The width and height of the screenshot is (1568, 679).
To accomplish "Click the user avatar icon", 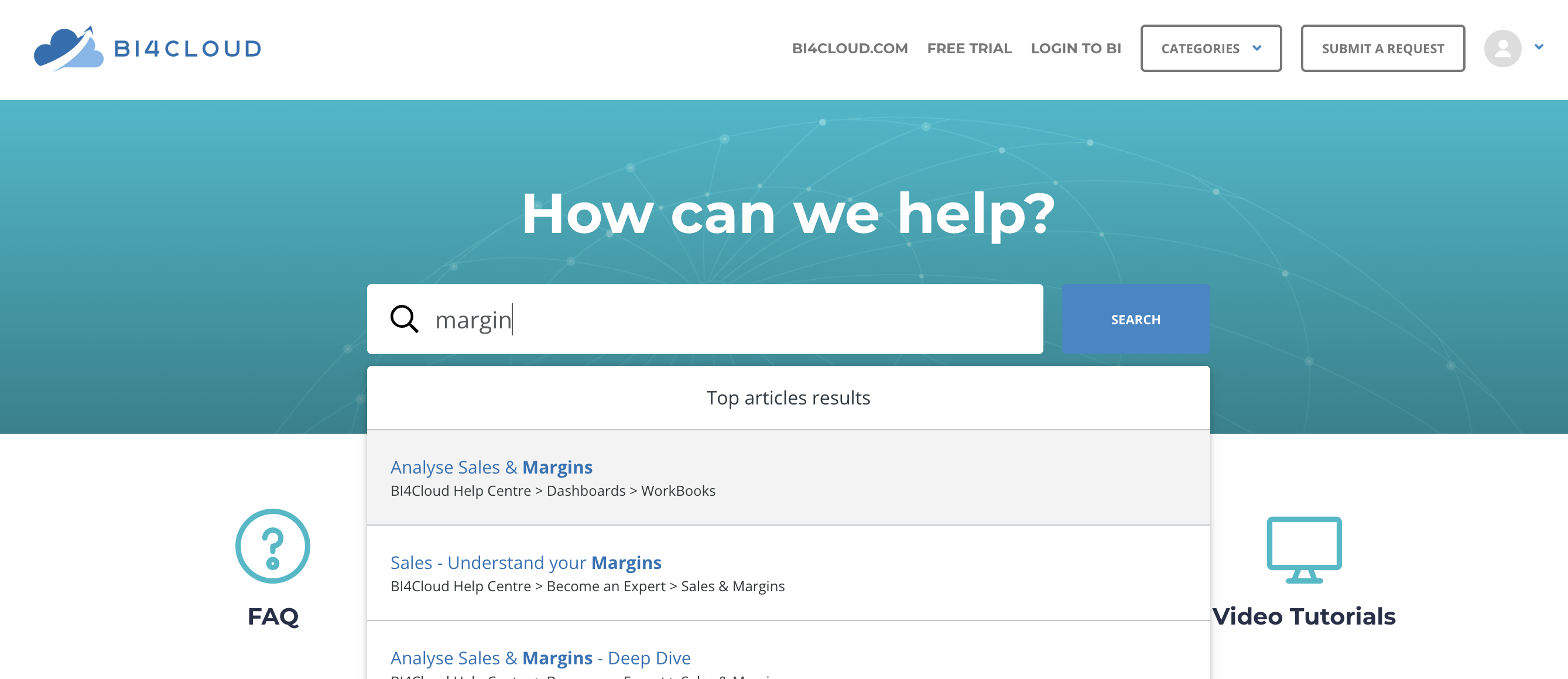I will (x=1502, y=48).
